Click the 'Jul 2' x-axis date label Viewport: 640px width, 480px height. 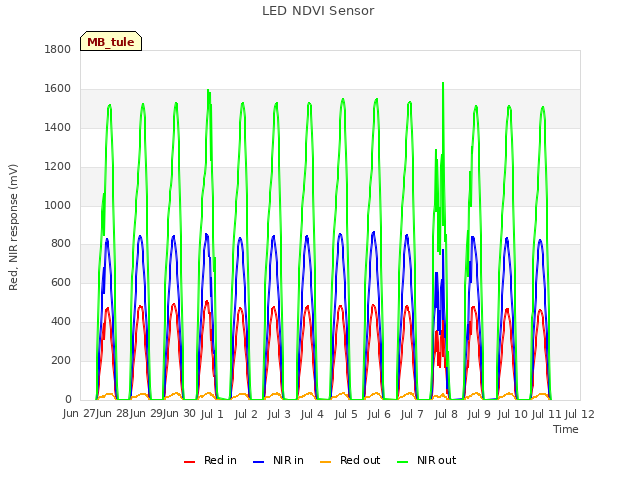(x=246, y=414)
